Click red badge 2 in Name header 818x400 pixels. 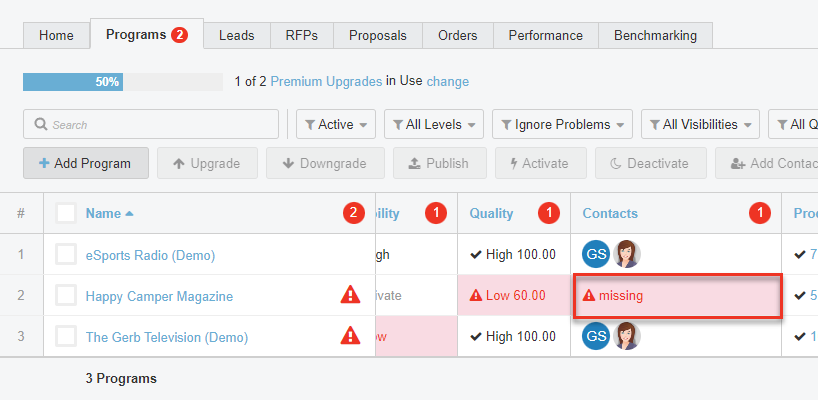point(353,213)
